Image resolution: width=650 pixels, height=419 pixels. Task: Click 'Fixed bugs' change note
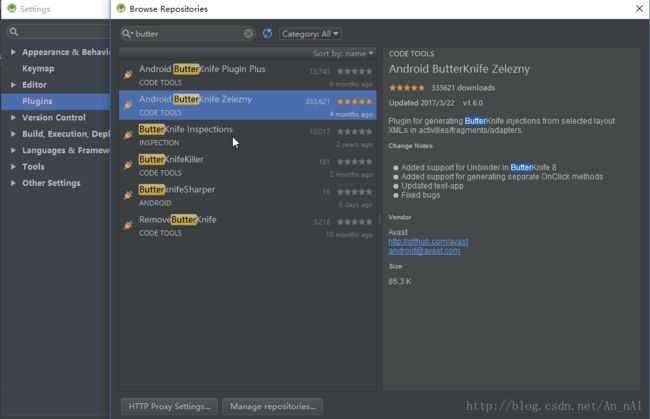point(421,195)
